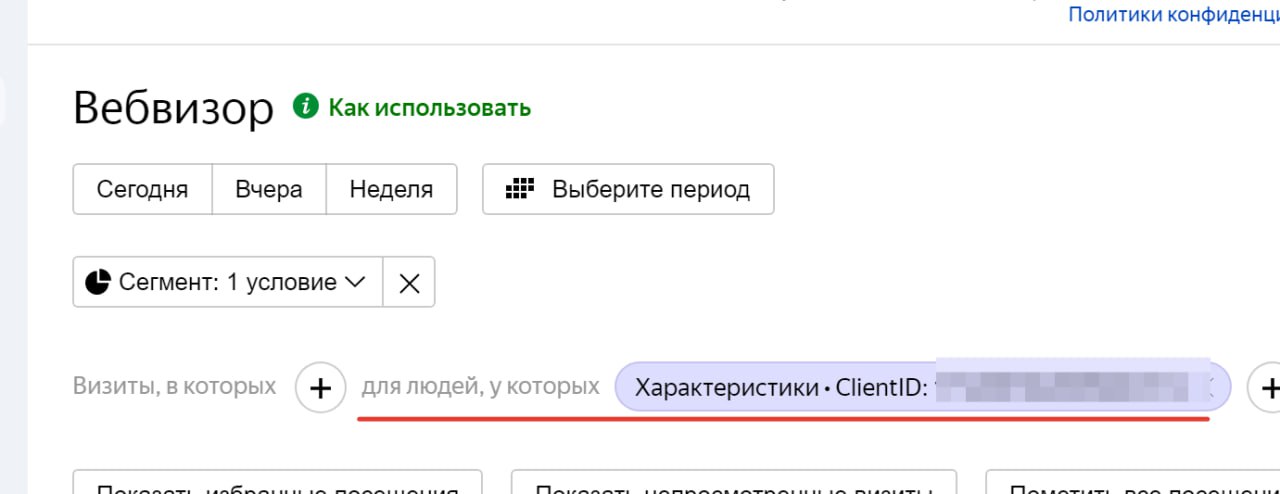
Task: Expand the Сегмент: 1 условие dropdown
Action: (228, 282)
